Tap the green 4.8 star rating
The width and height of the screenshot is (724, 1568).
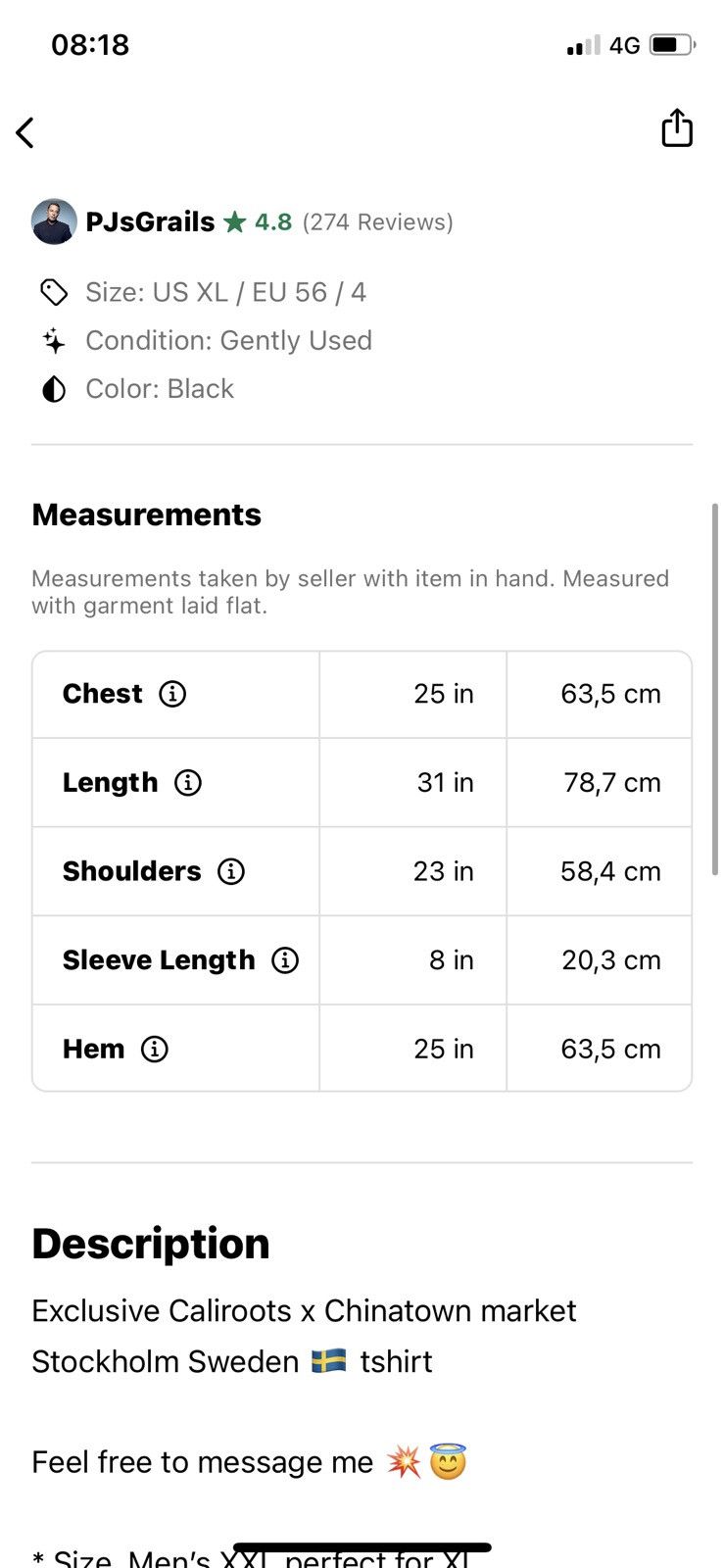[x=258, y=222]
